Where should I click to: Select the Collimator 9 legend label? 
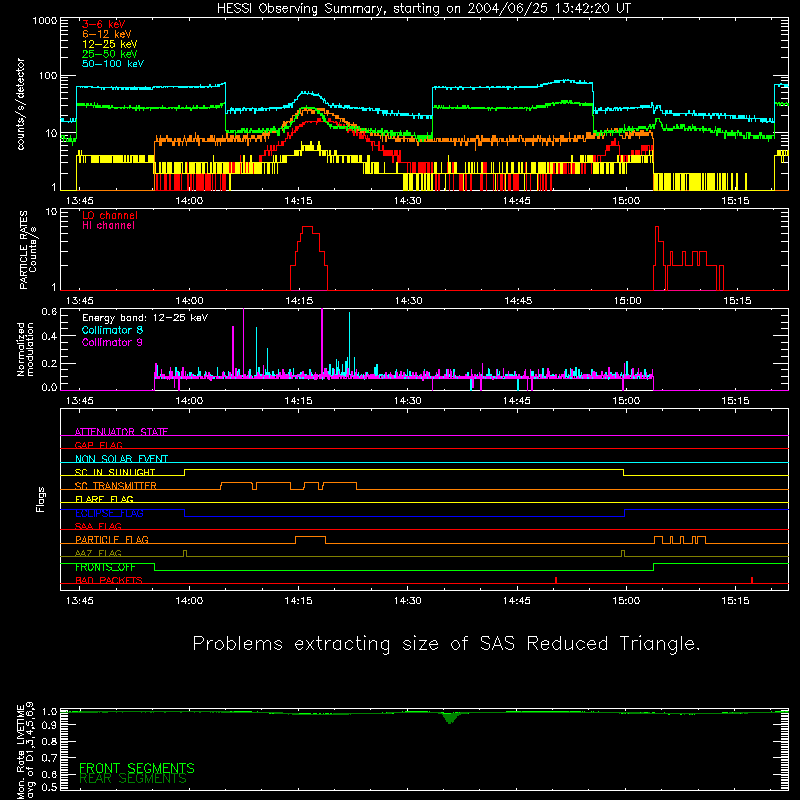tap(112, 342)
